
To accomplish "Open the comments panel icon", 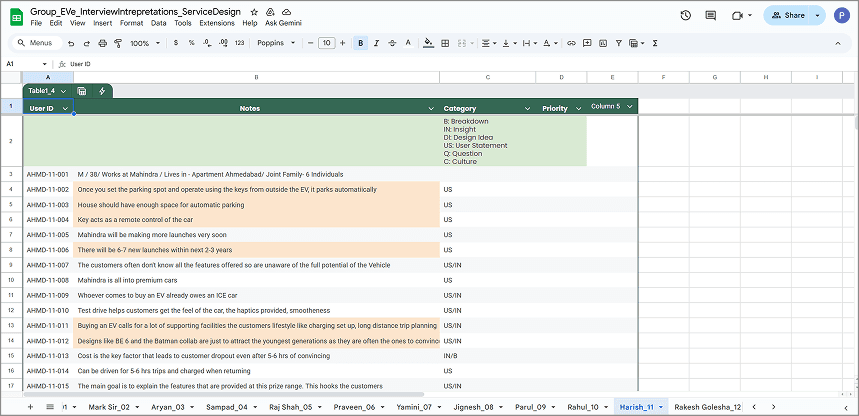I will [711, 16].
